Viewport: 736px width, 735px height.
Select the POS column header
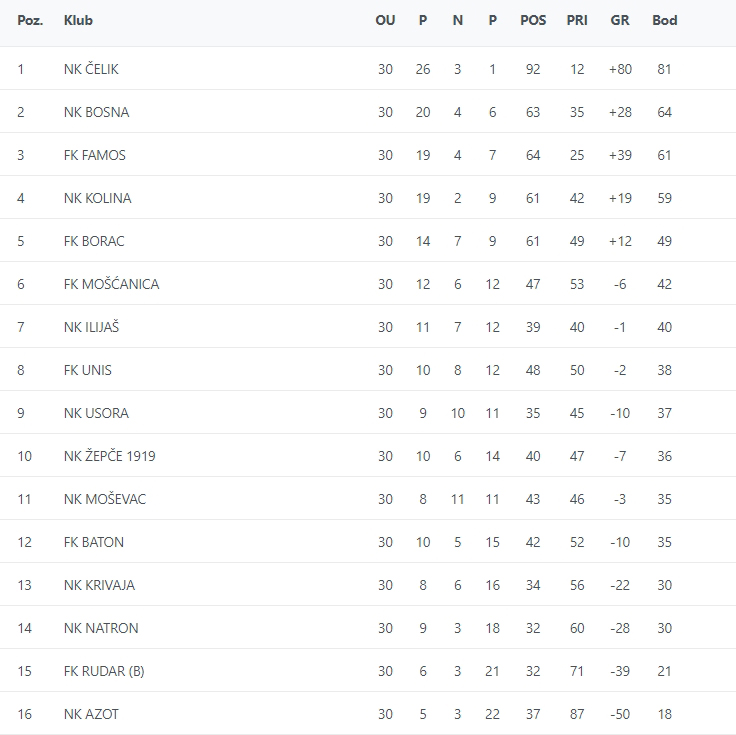533,20
